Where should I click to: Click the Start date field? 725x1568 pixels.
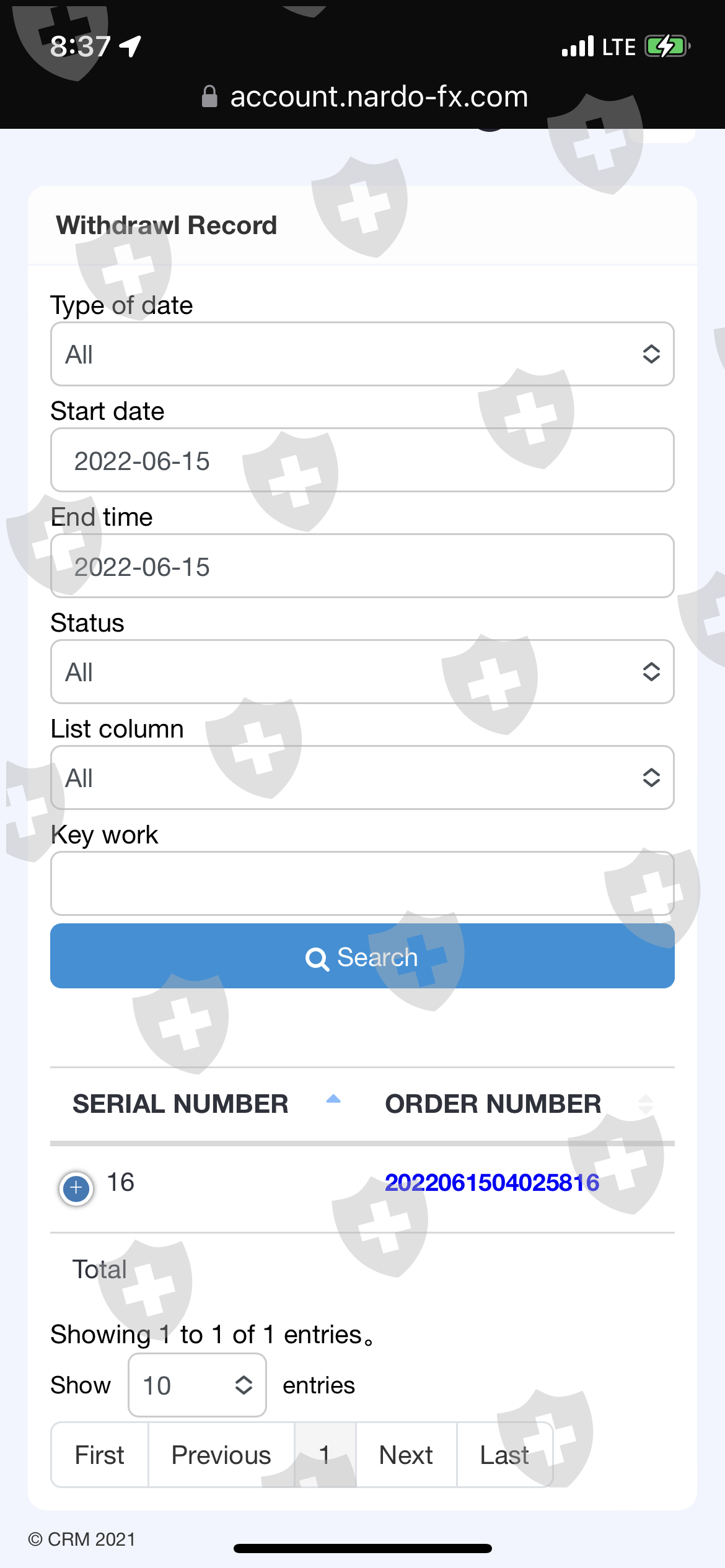click(x=362, y=461)
